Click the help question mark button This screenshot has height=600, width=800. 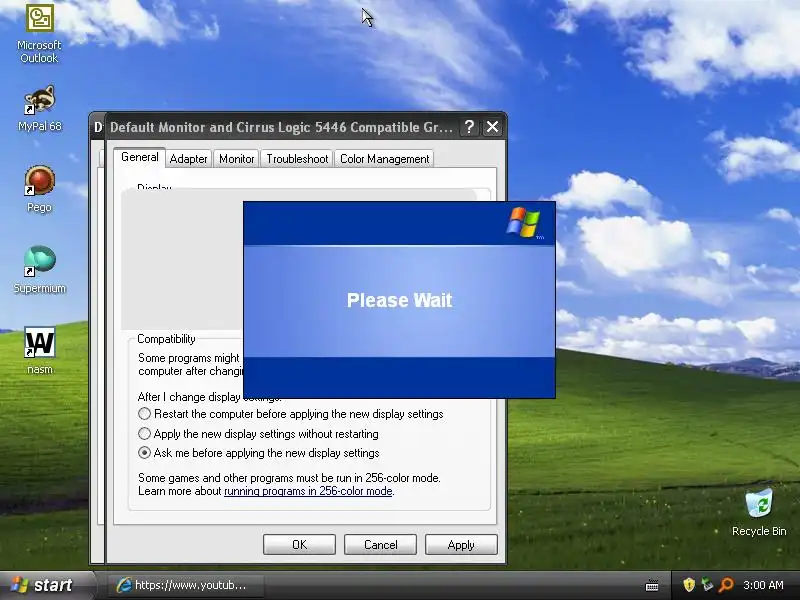click(469, 127)
